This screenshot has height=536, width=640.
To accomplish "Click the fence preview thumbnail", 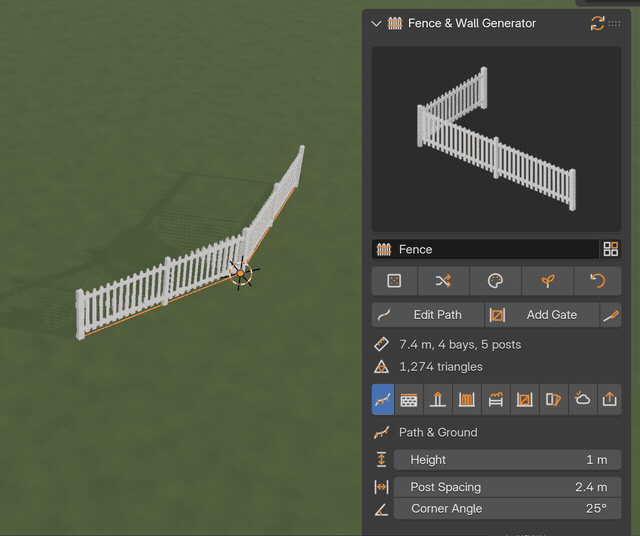I will point(496,139).
